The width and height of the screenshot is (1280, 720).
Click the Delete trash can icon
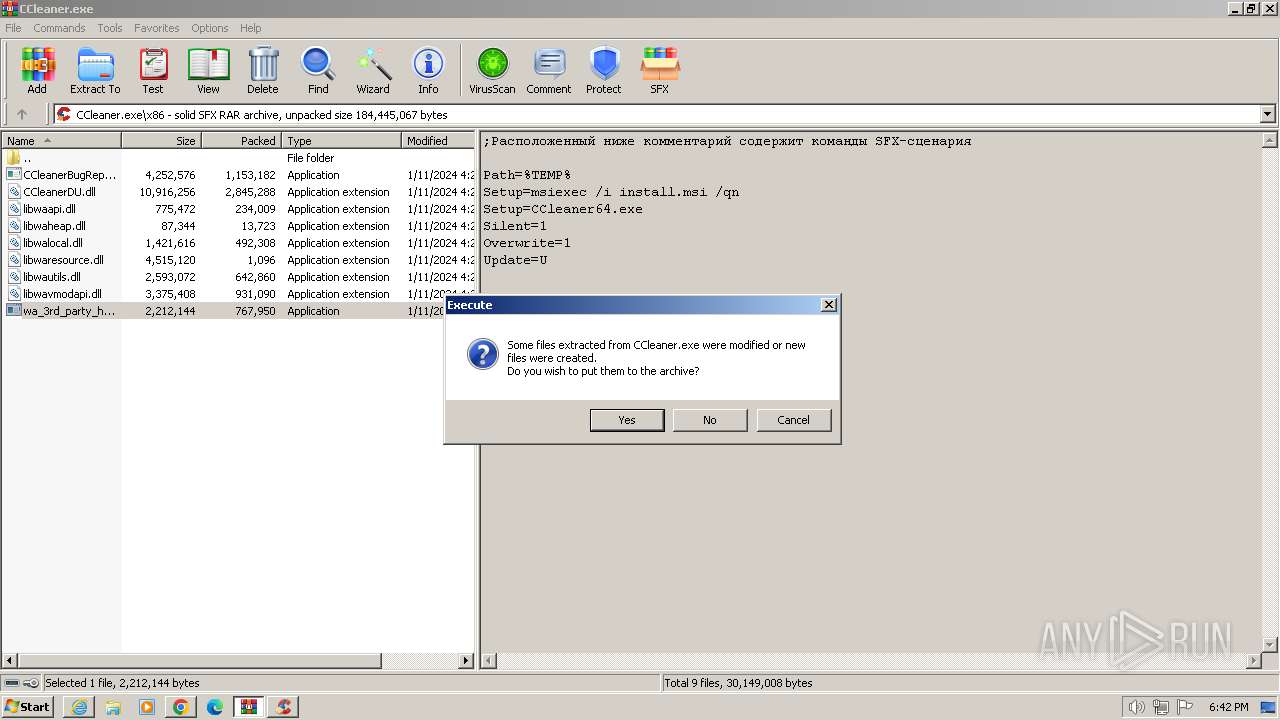click(x=263, y=71)
